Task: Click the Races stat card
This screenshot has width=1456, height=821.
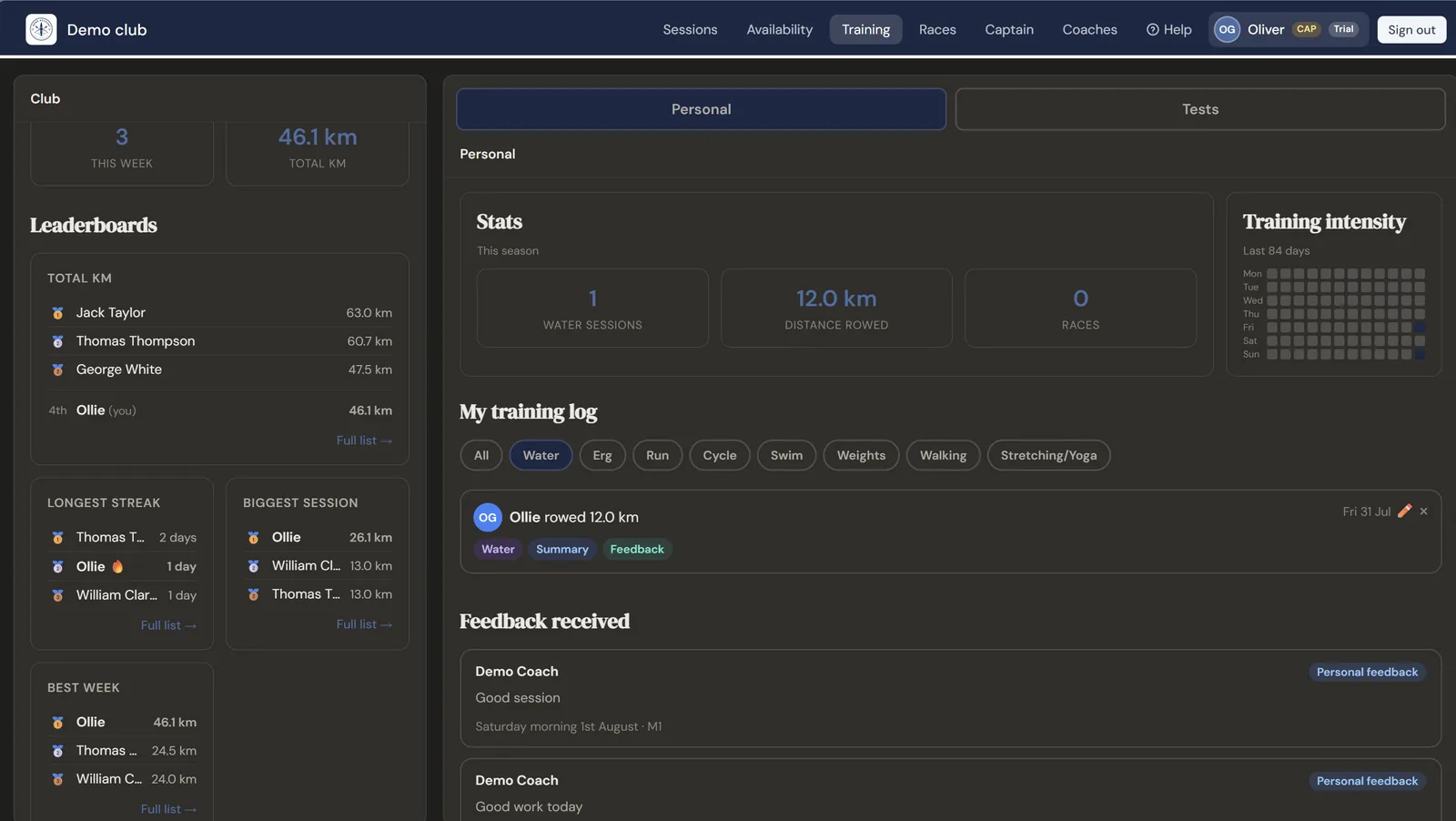Action: tap(1080, 308)
